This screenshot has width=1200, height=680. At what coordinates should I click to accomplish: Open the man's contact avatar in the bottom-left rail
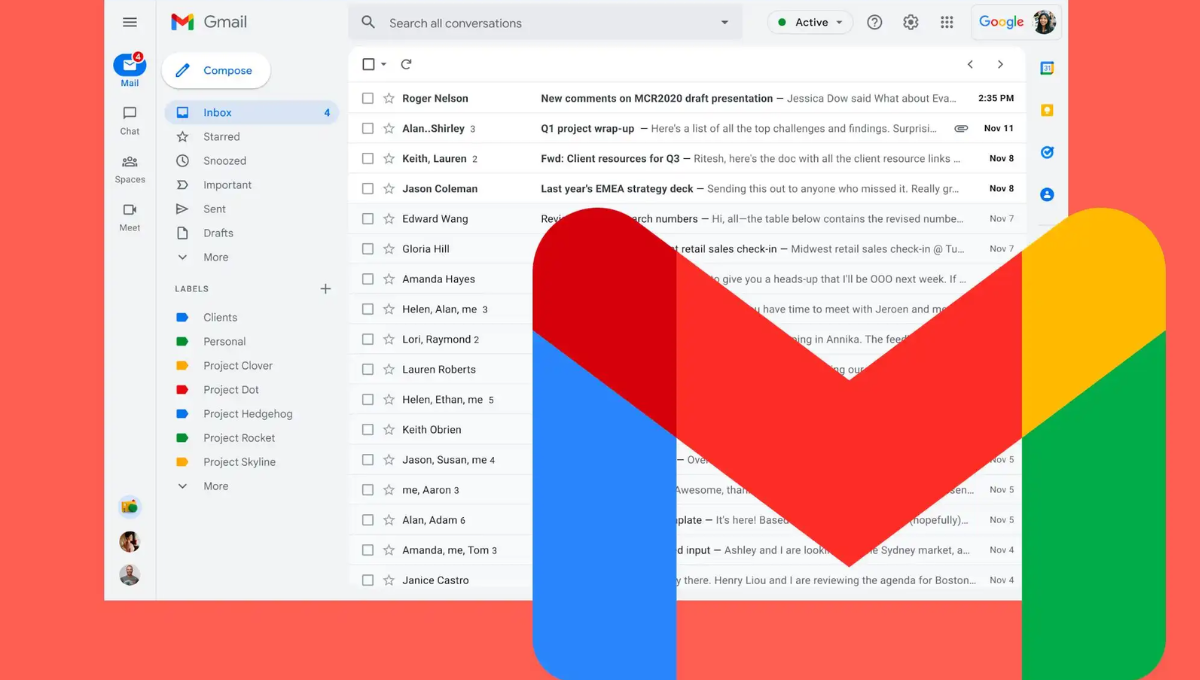point(130,575)
